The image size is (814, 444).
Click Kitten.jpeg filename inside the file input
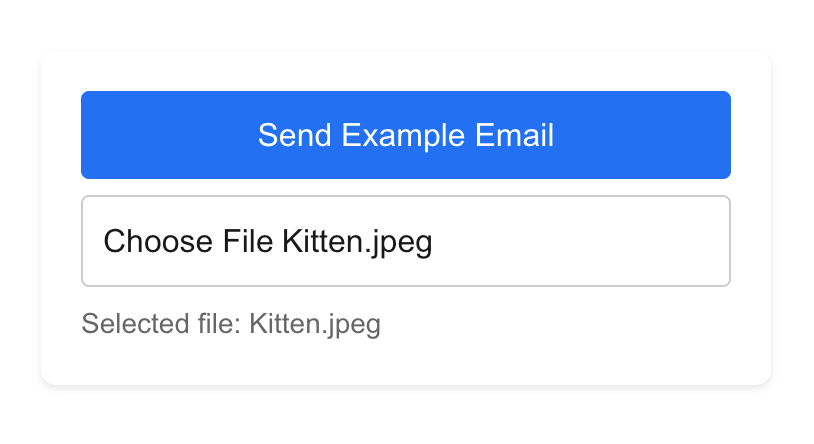point(357,242)
